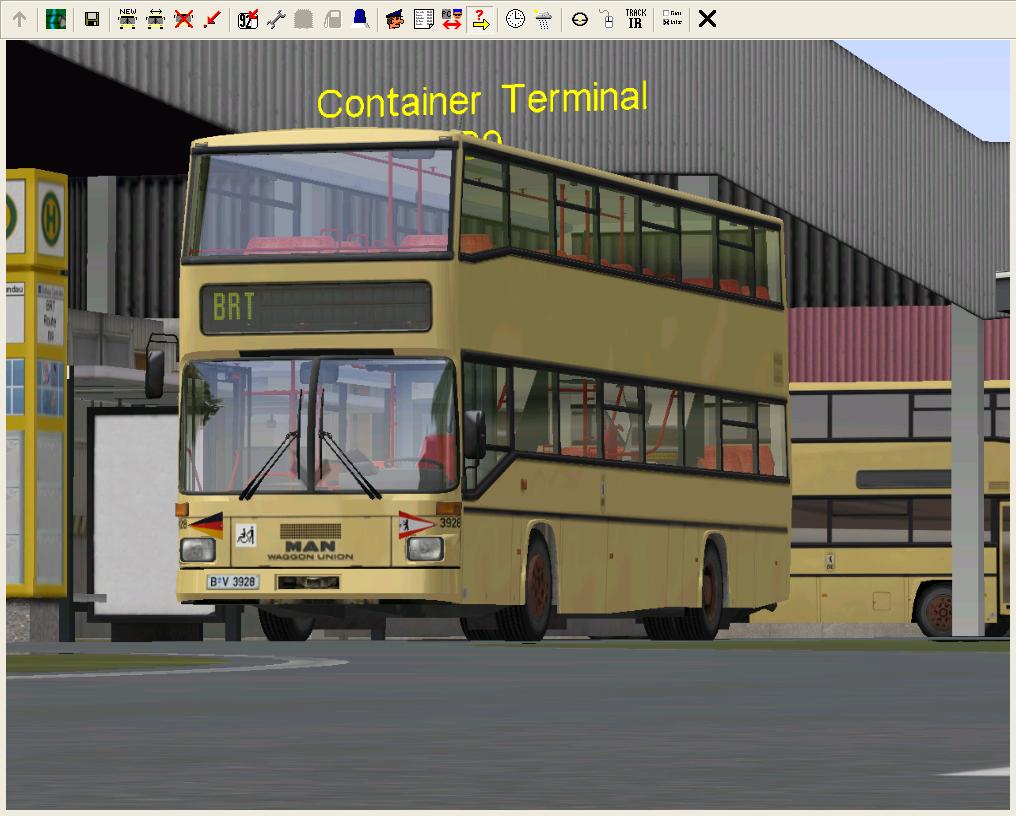Click the green map load icon
1016x816 pixels.
[x=56, y=19]
